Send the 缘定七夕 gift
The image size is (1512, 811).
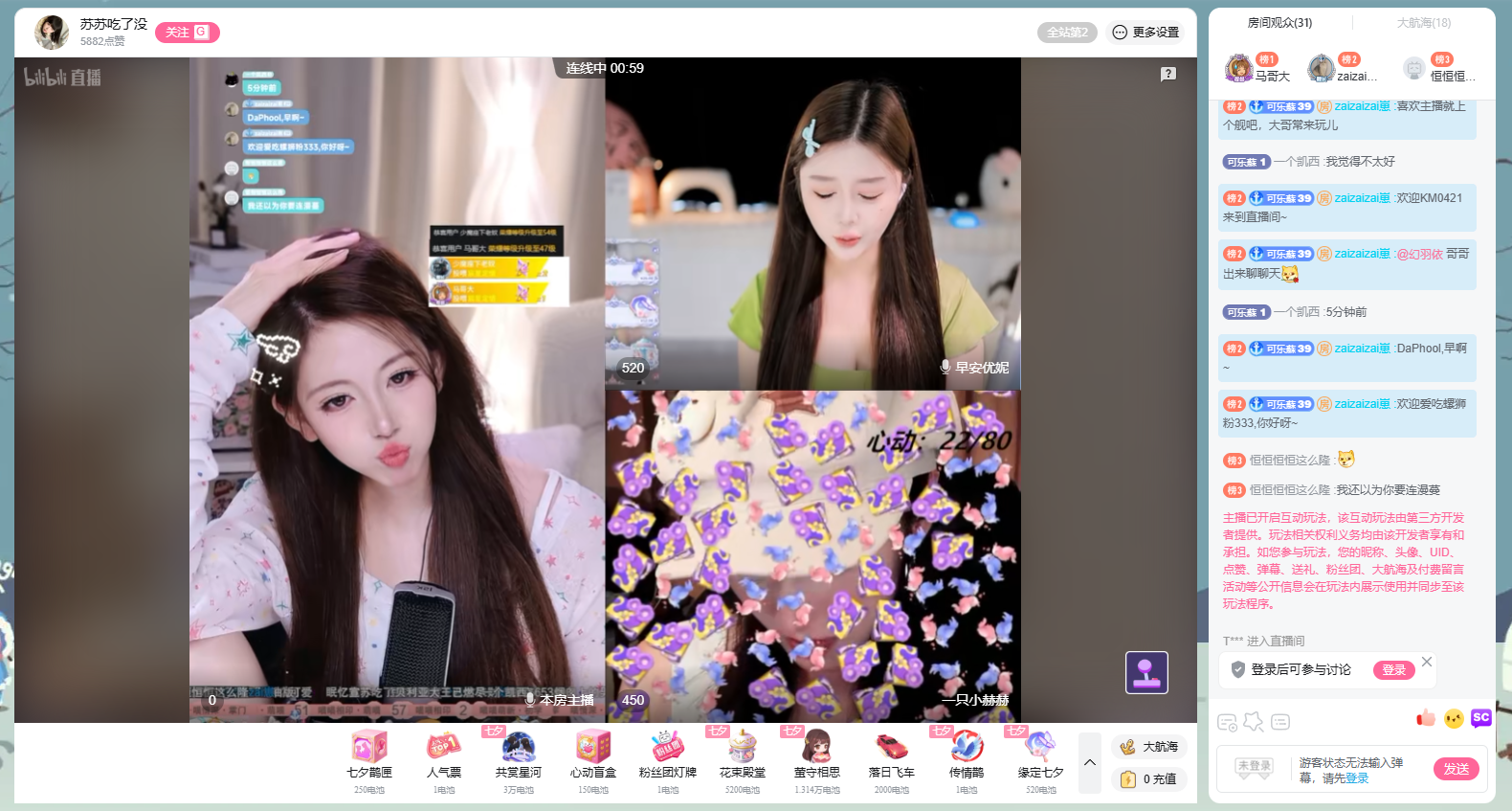tap(1041, 762)
